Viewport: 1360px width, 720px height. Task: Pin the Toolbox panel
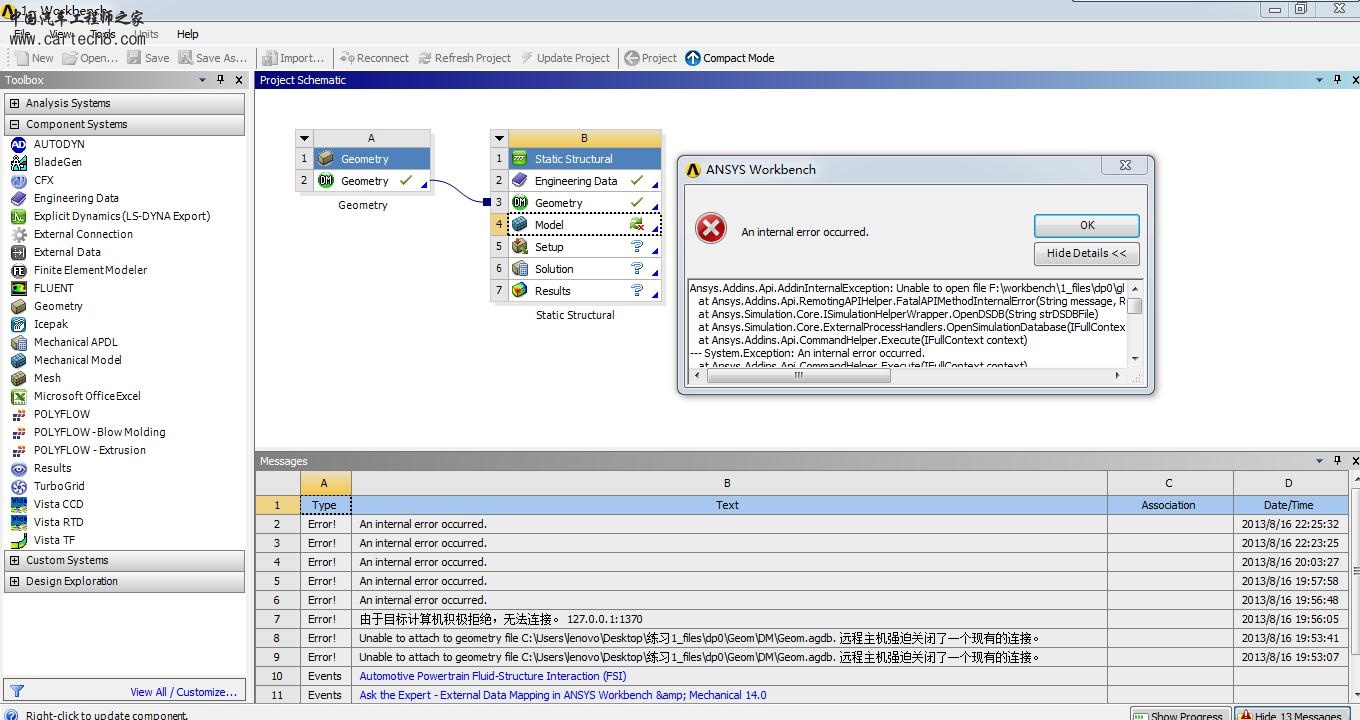(221, 80)
